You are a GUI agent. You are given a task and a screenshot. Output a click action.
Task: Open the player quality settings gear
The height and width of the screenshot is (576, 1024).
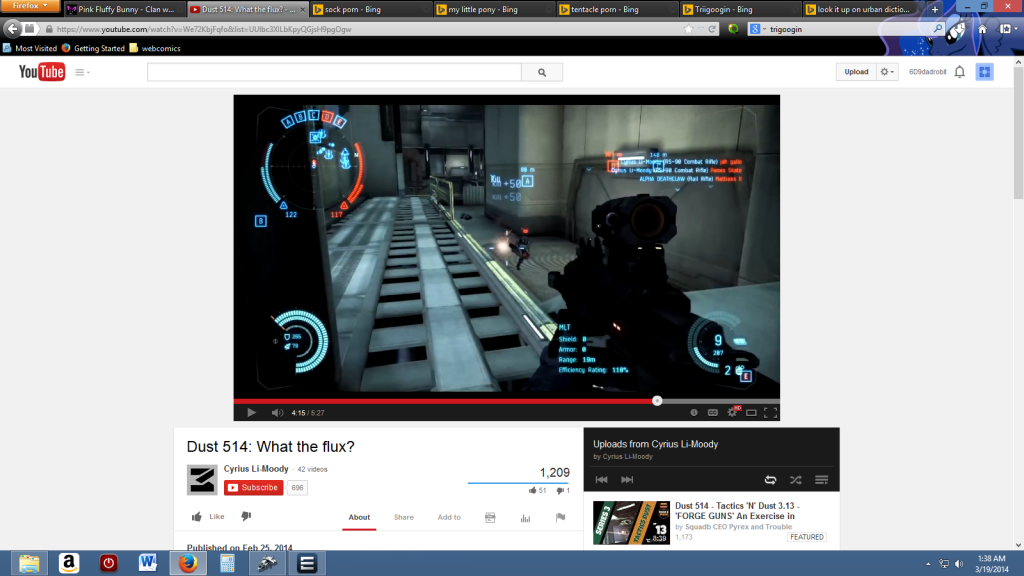pyautogui.click(x=733, y=412)
